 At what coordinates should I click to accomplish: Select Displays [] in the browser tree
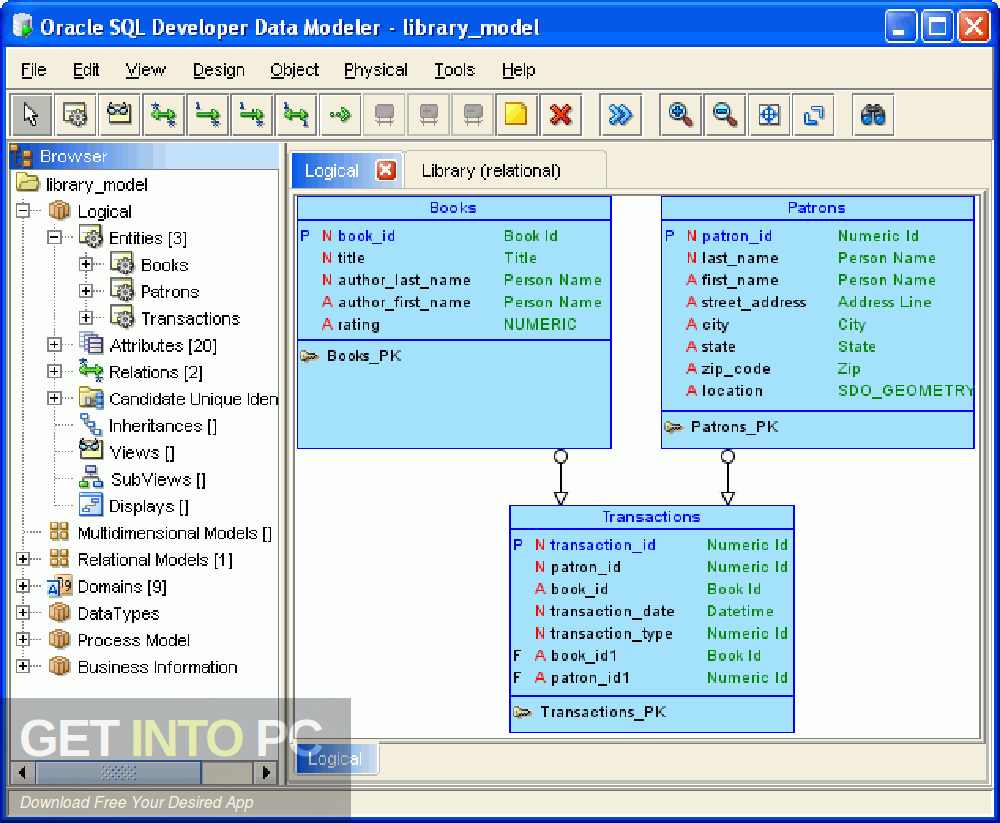pos(149,506)
